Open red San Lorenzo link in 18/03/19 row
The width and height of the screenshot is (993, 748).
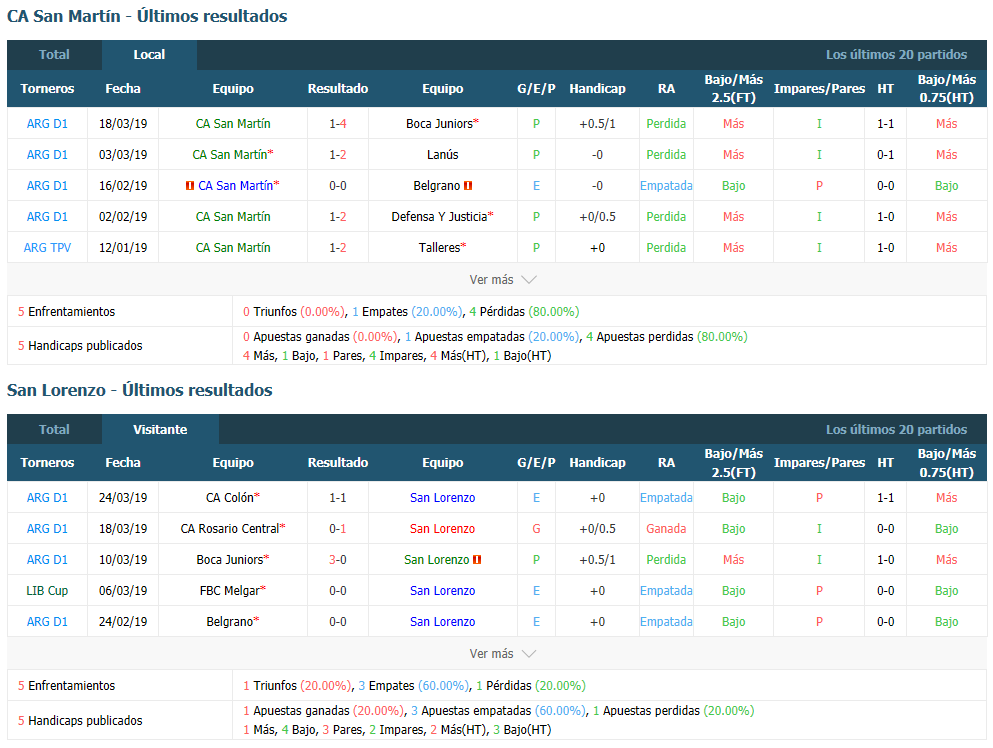tap(443, 529)
